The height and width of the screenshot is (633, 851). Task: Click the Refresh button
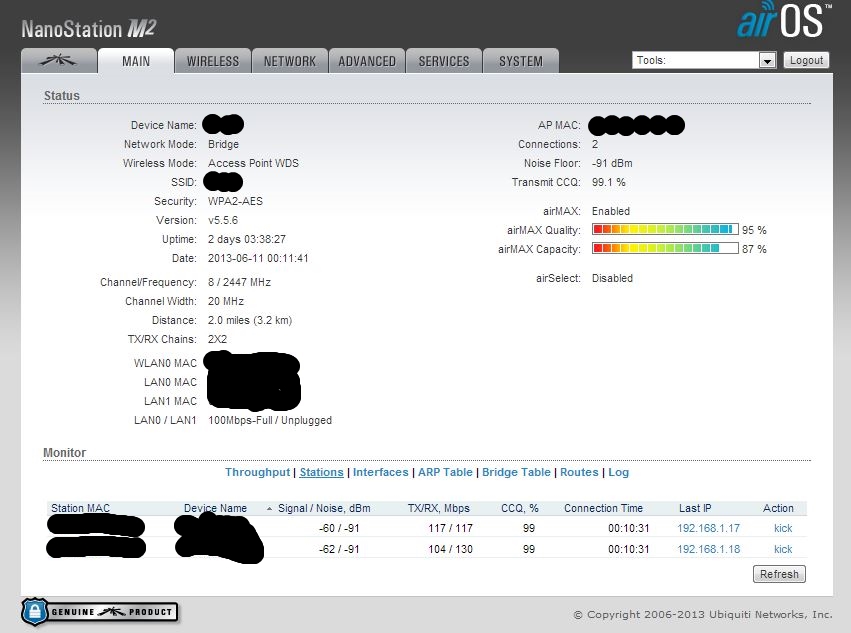[x=779, y=574]
